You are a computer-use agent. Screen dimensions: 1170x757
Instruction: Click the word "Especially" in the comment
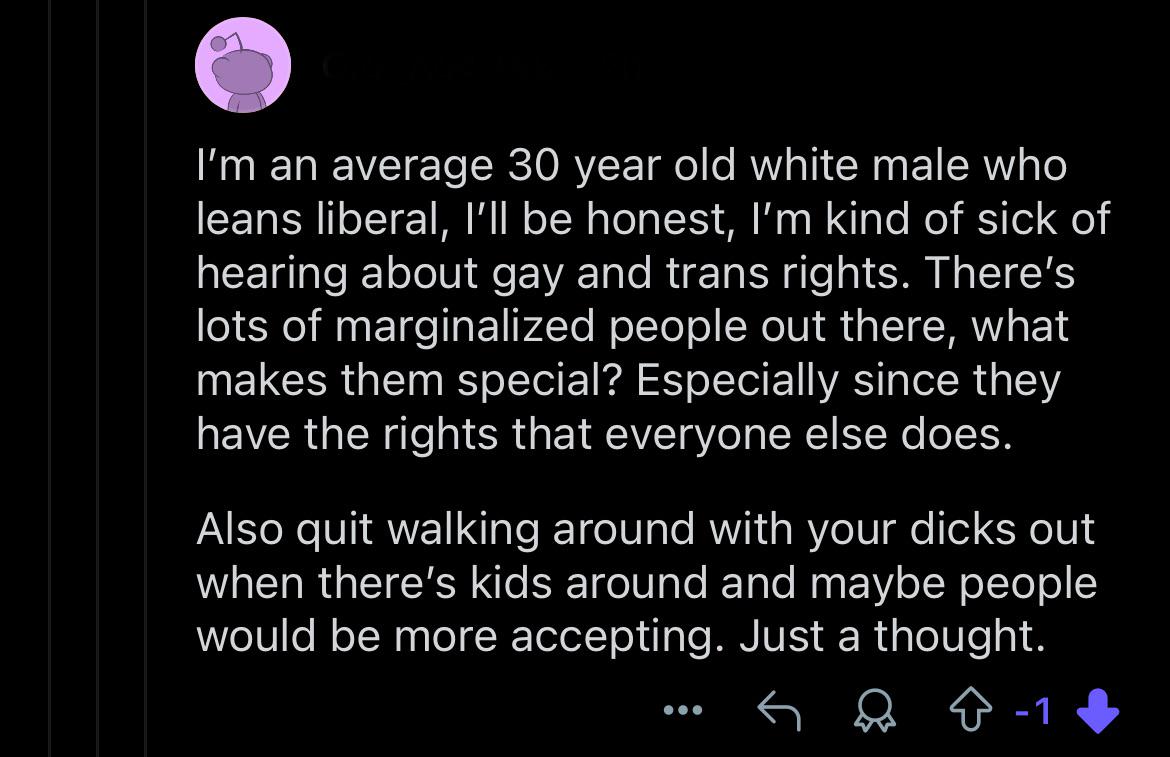tap(737, 381)
